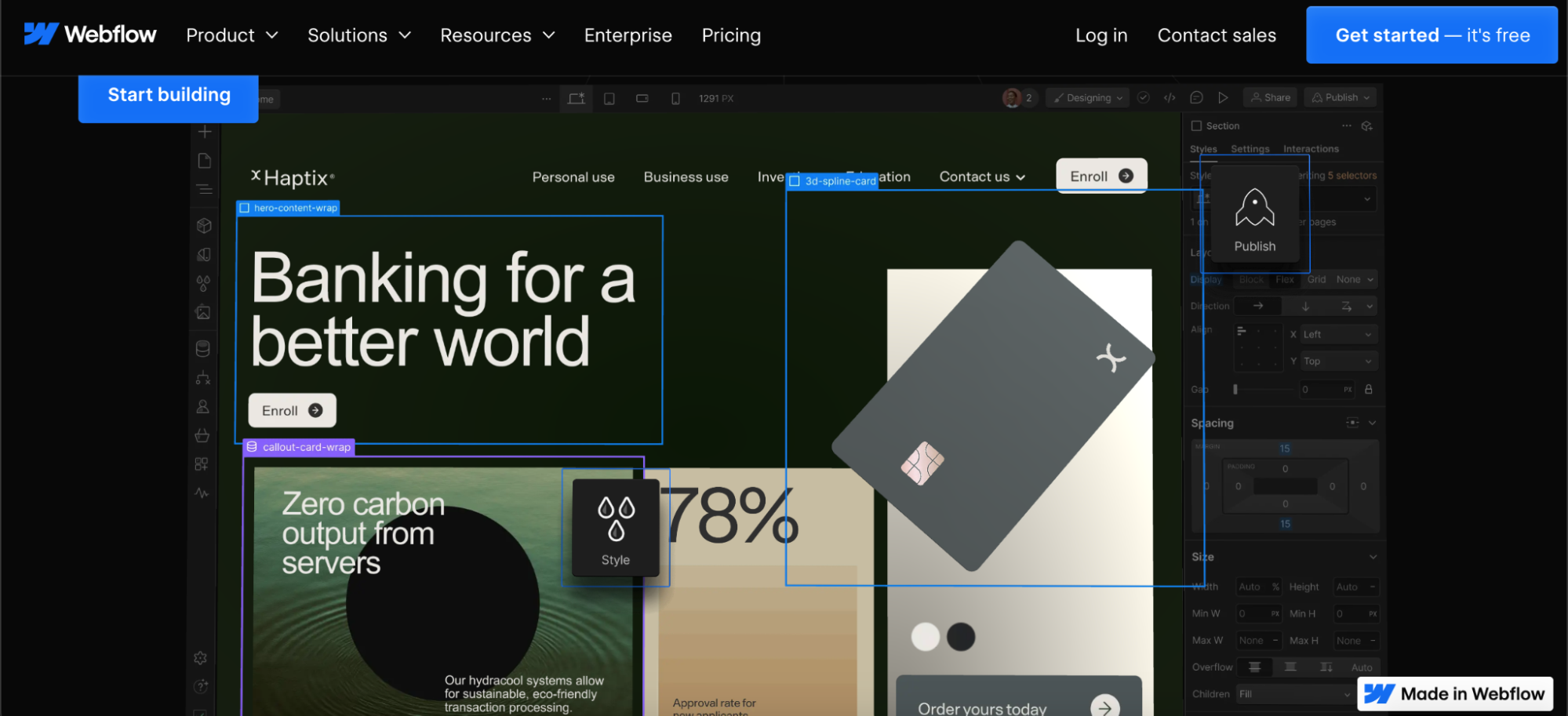Click the Min W input field

click(1258, 613)
